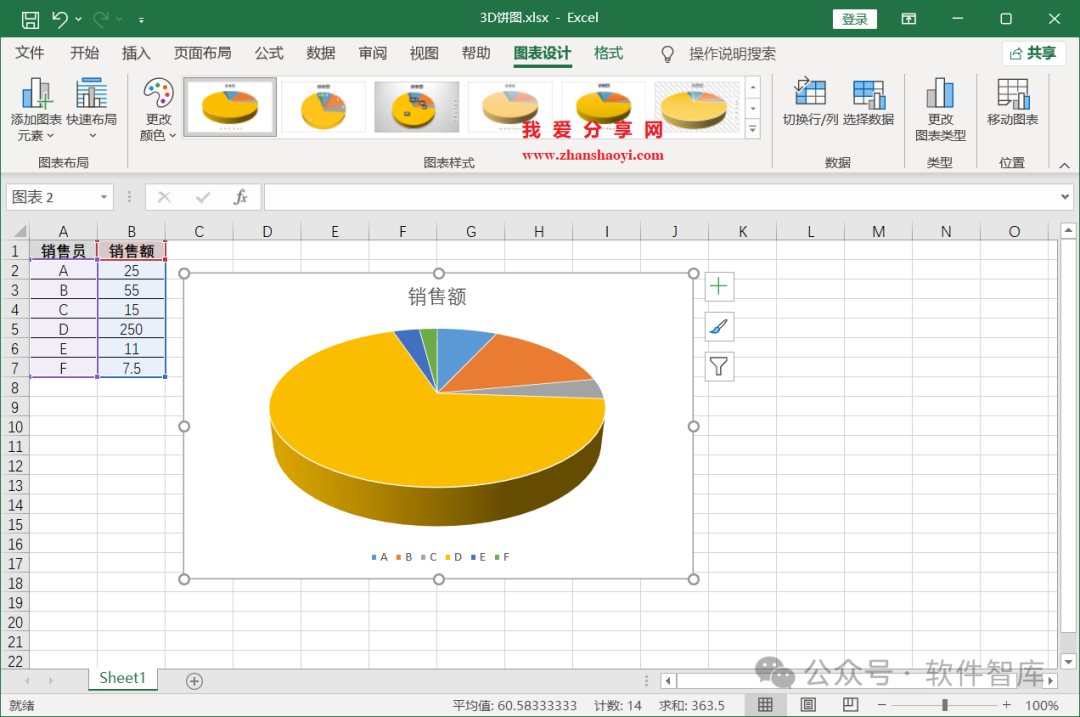Click the formula cancel X icon
1080x717 pixels.
coord(164,198)
